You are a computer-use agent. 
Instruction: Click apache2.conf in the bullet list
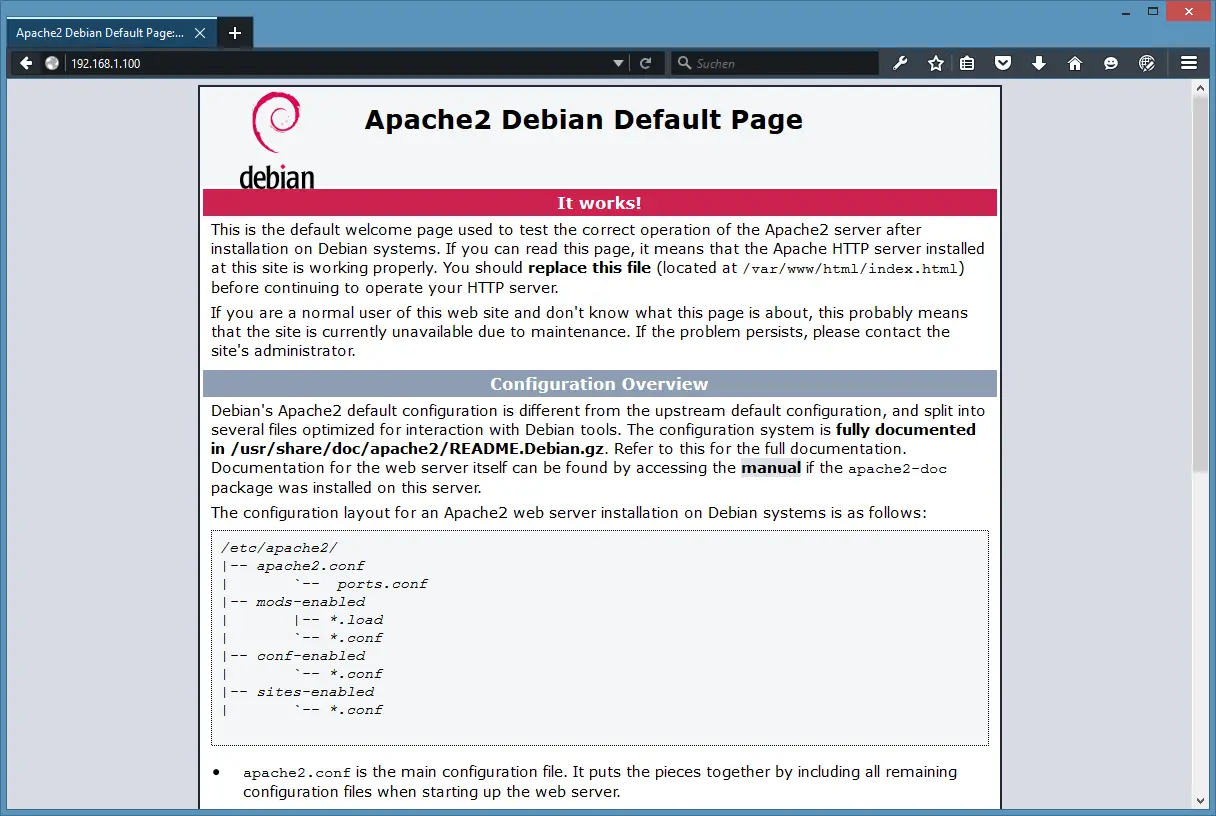pyautogui.click(x=297, y=772)
